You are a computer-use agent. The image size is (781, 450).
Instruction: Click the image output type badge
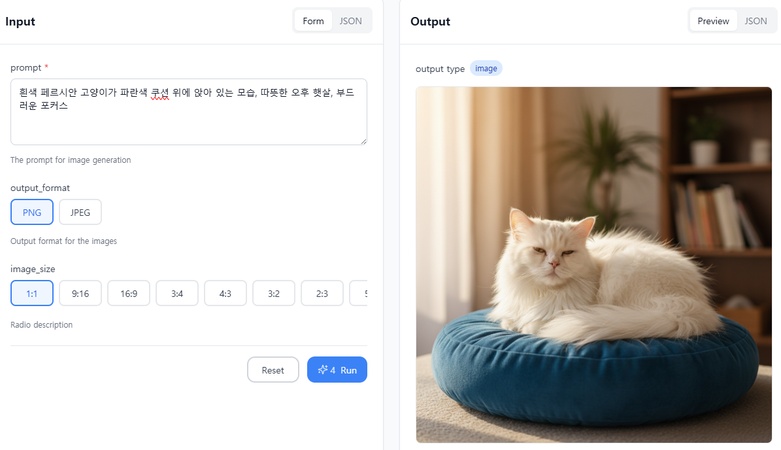pyautogui.click(x=486, y=68)
